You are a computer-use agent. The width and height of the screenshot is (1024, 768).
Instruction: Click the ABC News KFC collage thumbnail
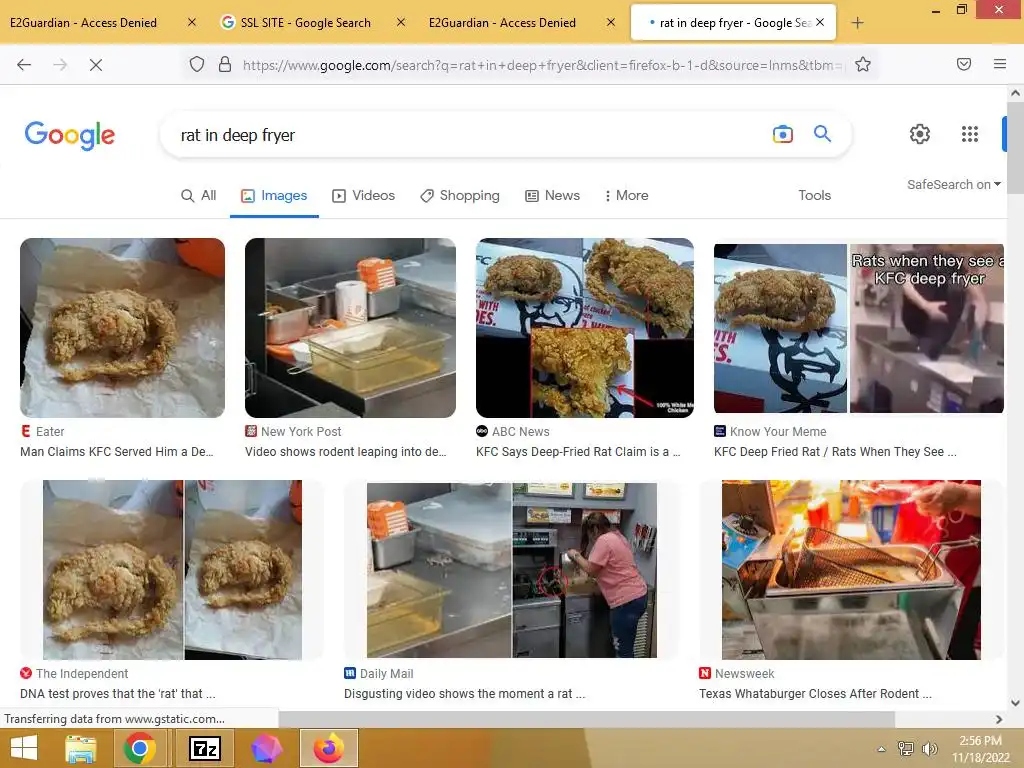pos(584,328)
